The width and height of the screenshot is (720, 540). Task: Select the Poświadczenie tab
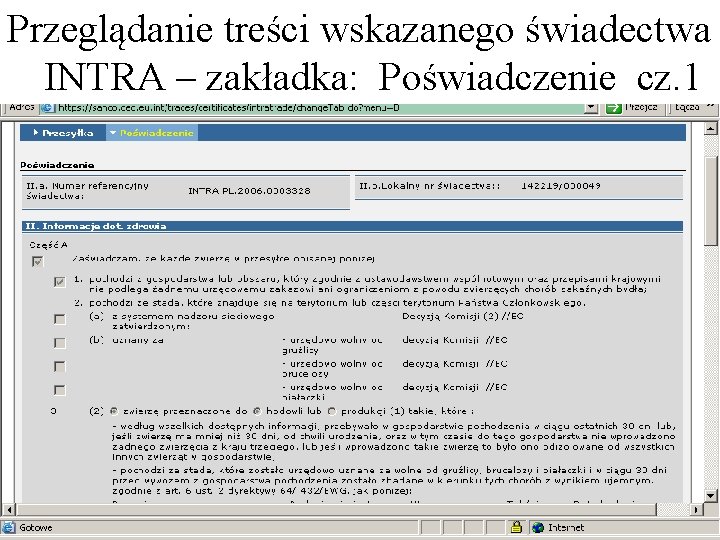152,133
